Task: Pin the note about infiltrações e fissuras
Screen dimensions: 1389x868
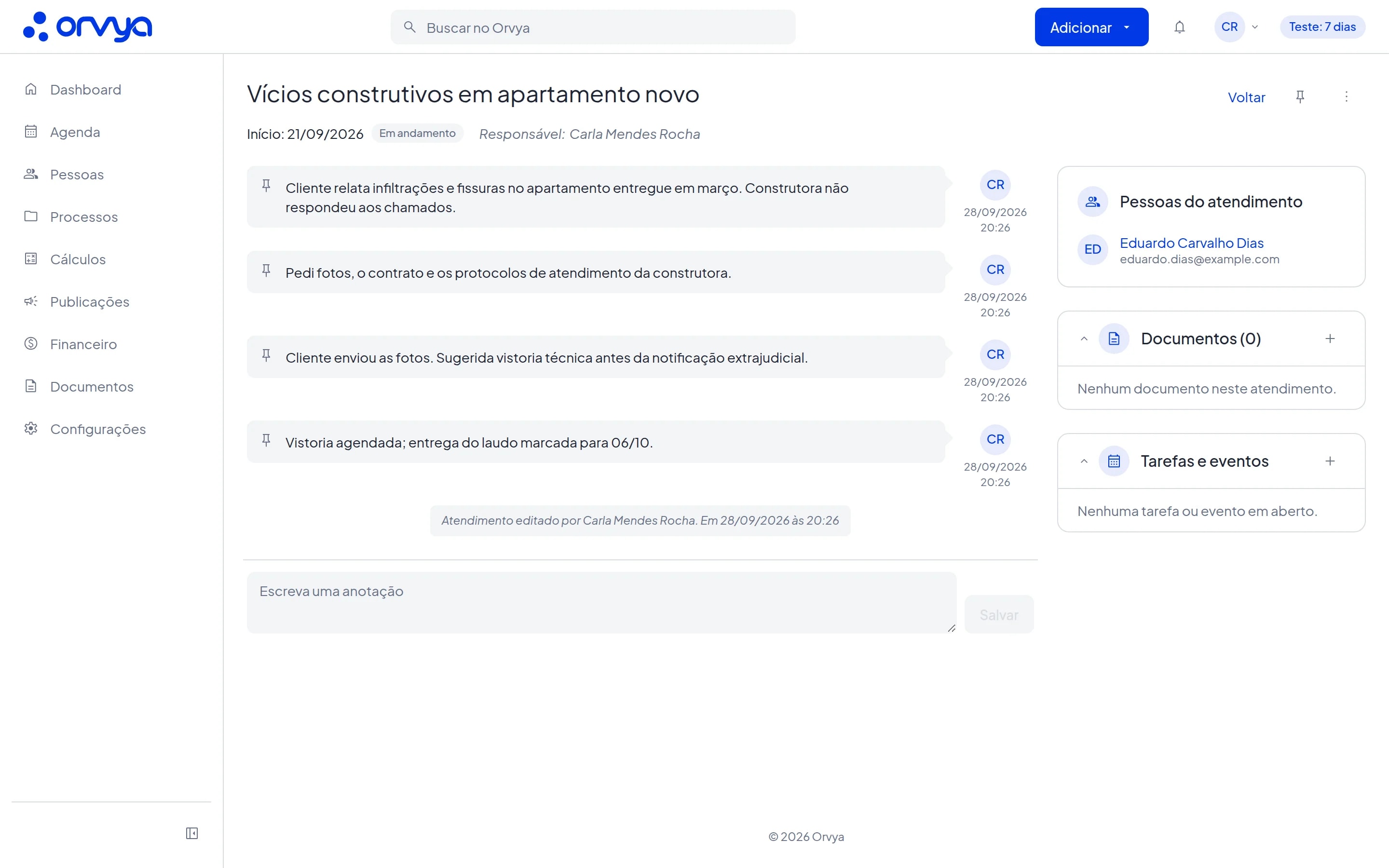Action: tap(266, 185)
